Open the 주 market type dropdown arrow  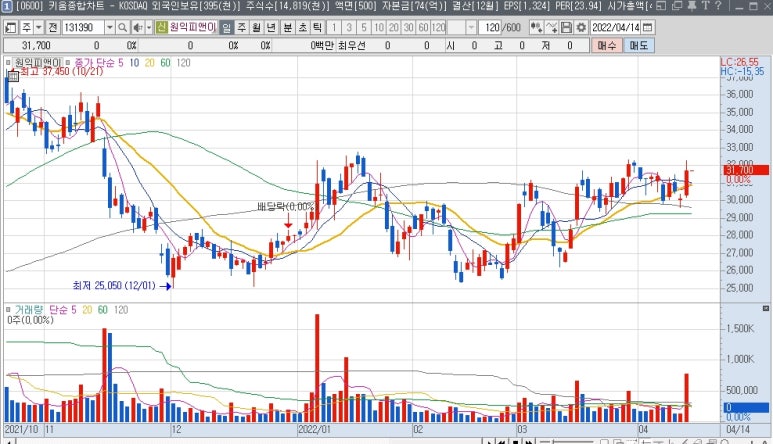(38, 28)
